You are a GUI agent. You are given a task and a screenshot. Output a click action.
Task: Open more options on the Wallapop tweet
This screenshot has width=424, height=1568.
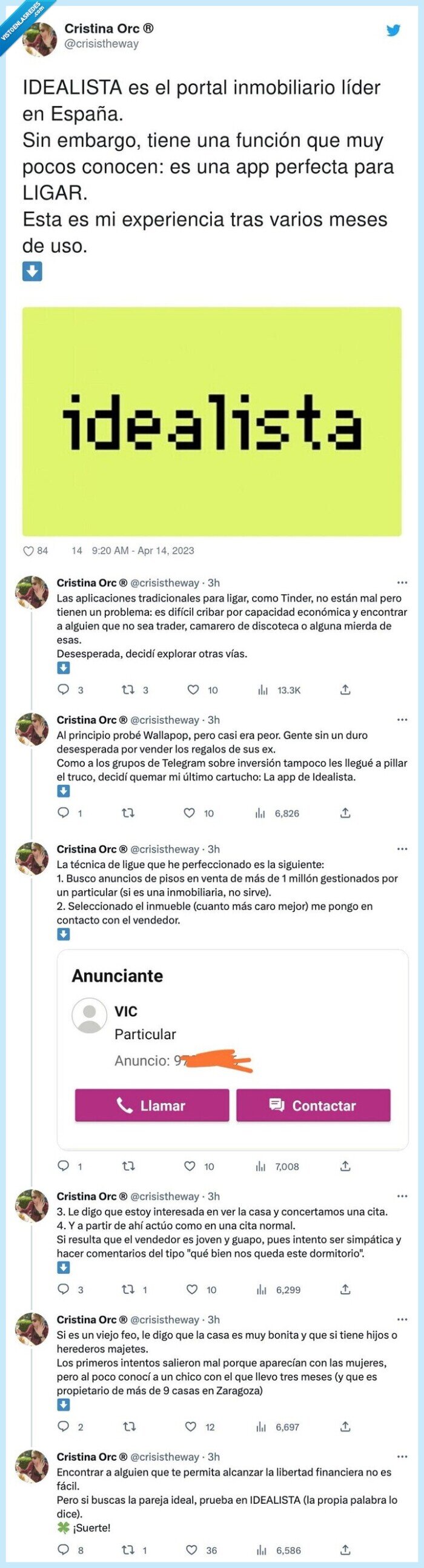402,720
